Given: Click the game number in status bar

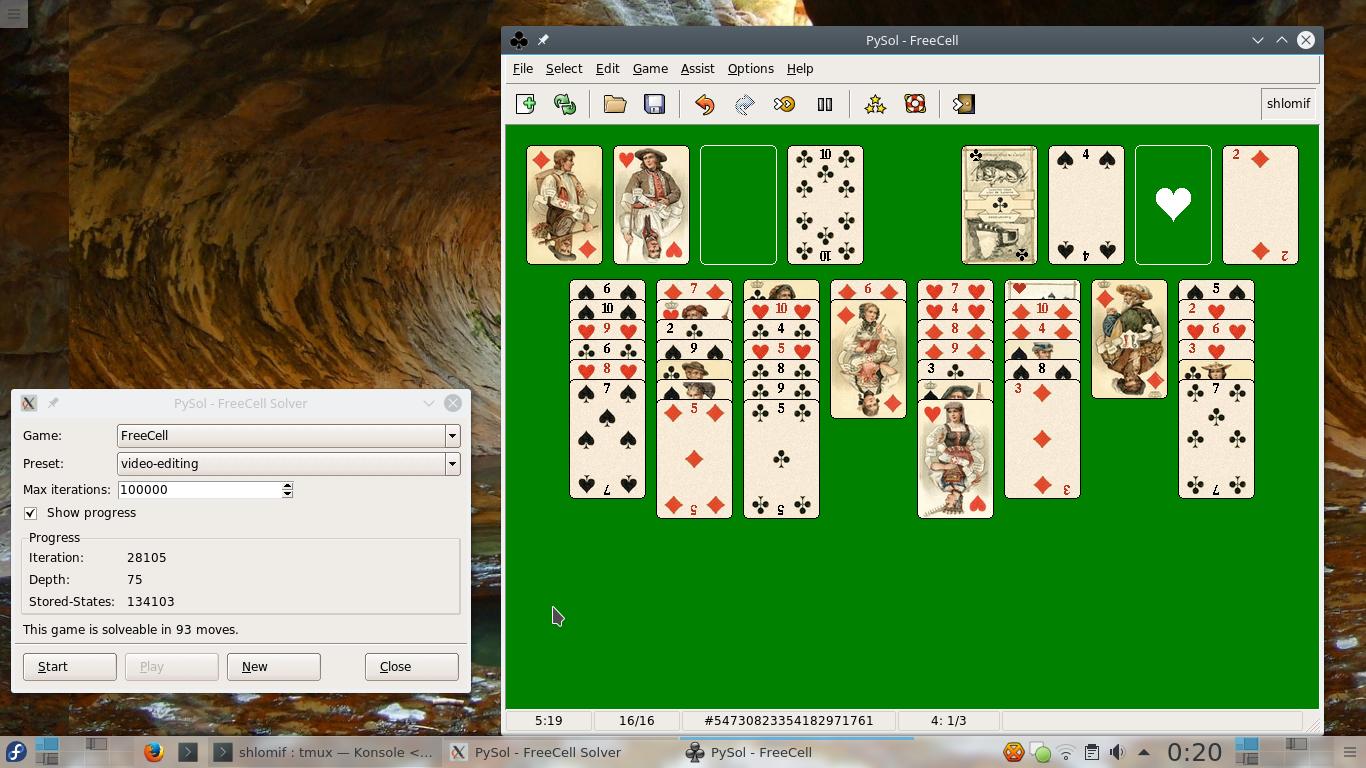Looking at the screenshot, I should coord(789,721).
